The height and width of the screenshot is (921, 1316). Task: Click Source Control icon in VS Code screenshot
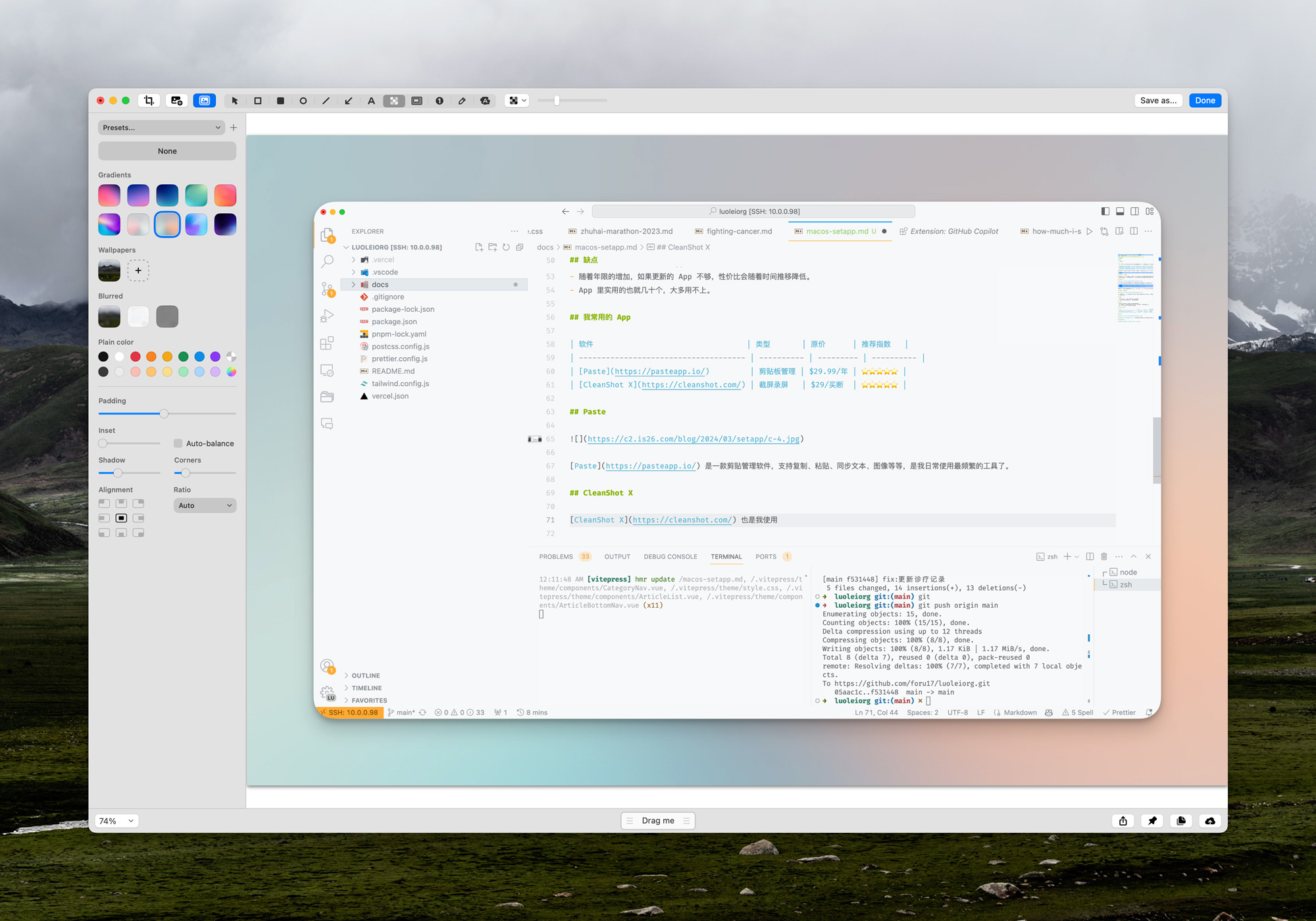click(327, 289)
